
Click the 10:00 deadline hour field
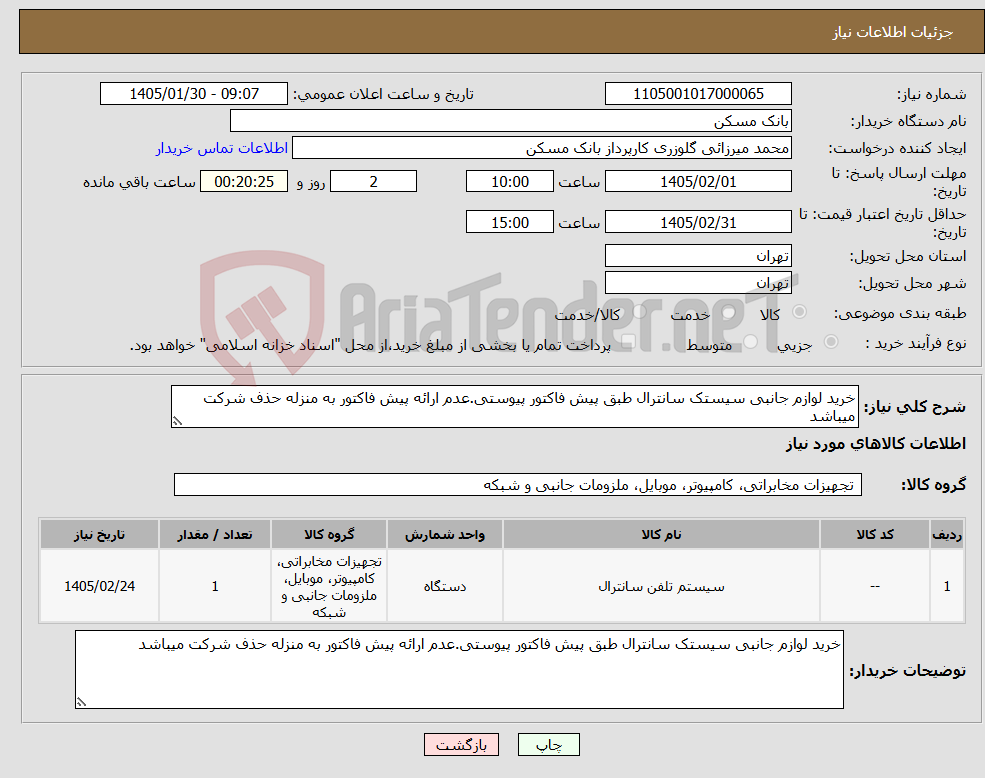click(509, 182)
